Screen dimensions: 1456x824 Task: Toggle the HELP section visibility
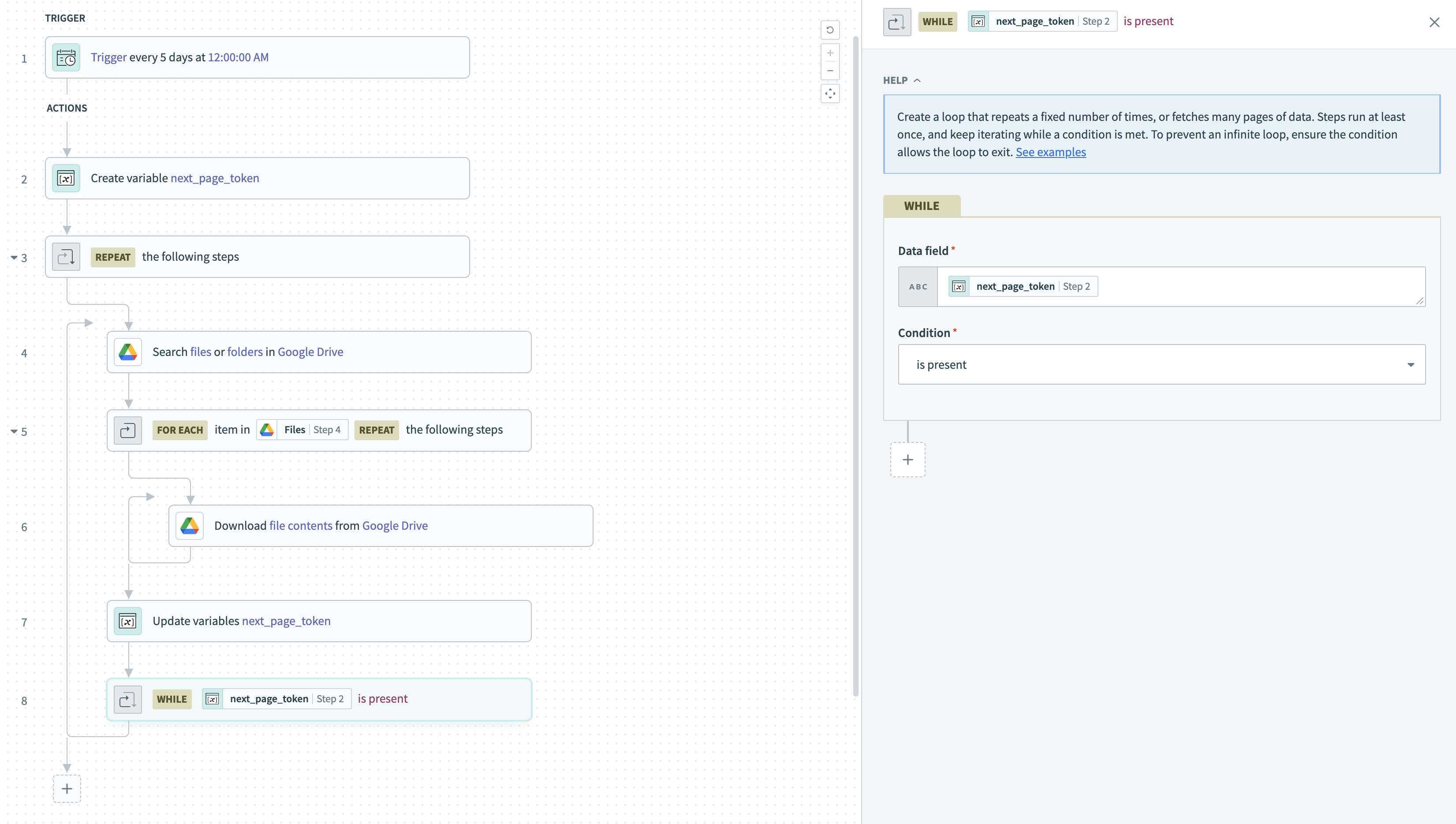click(x=901, y=80)
